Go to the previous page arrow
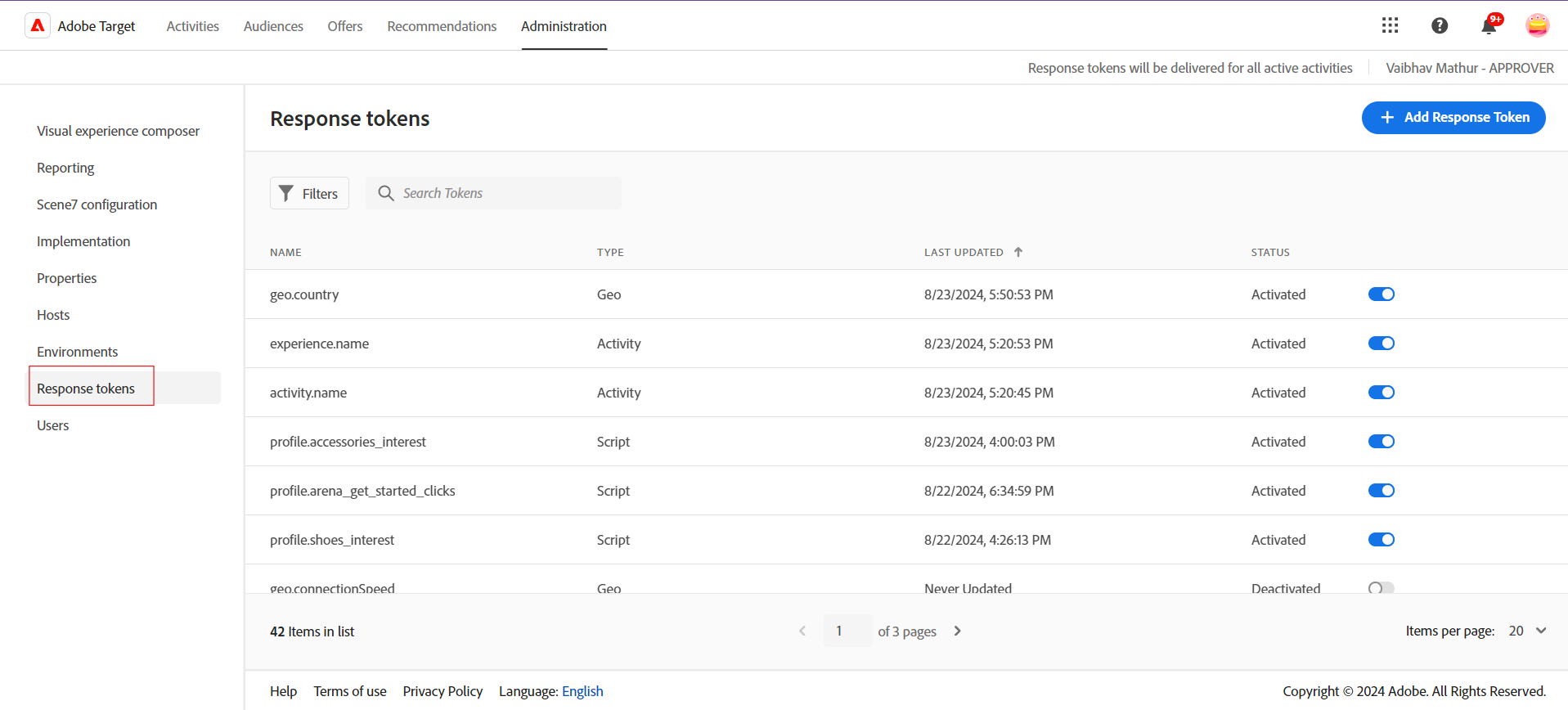The image size is (1568, 710). [802, 631]
